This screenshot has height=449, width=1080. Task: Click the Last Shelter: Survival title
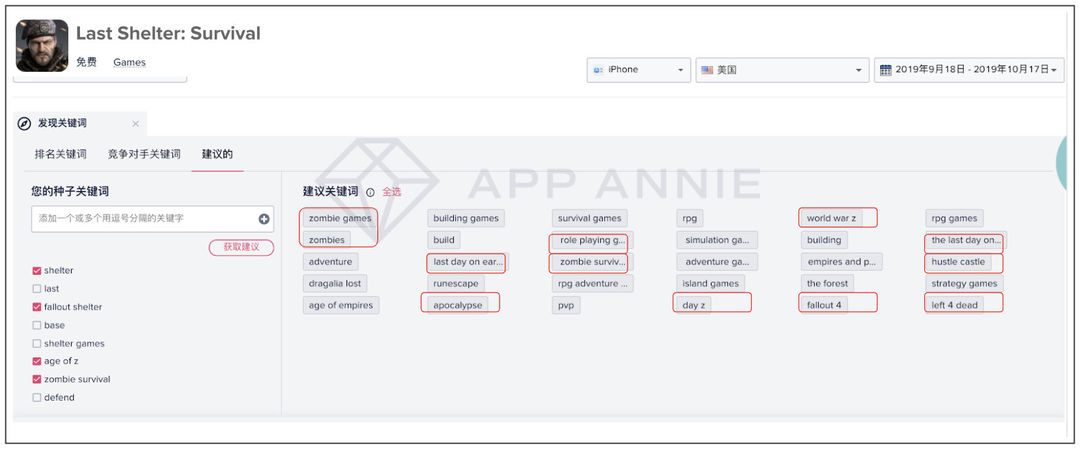(x=168, y=33)
